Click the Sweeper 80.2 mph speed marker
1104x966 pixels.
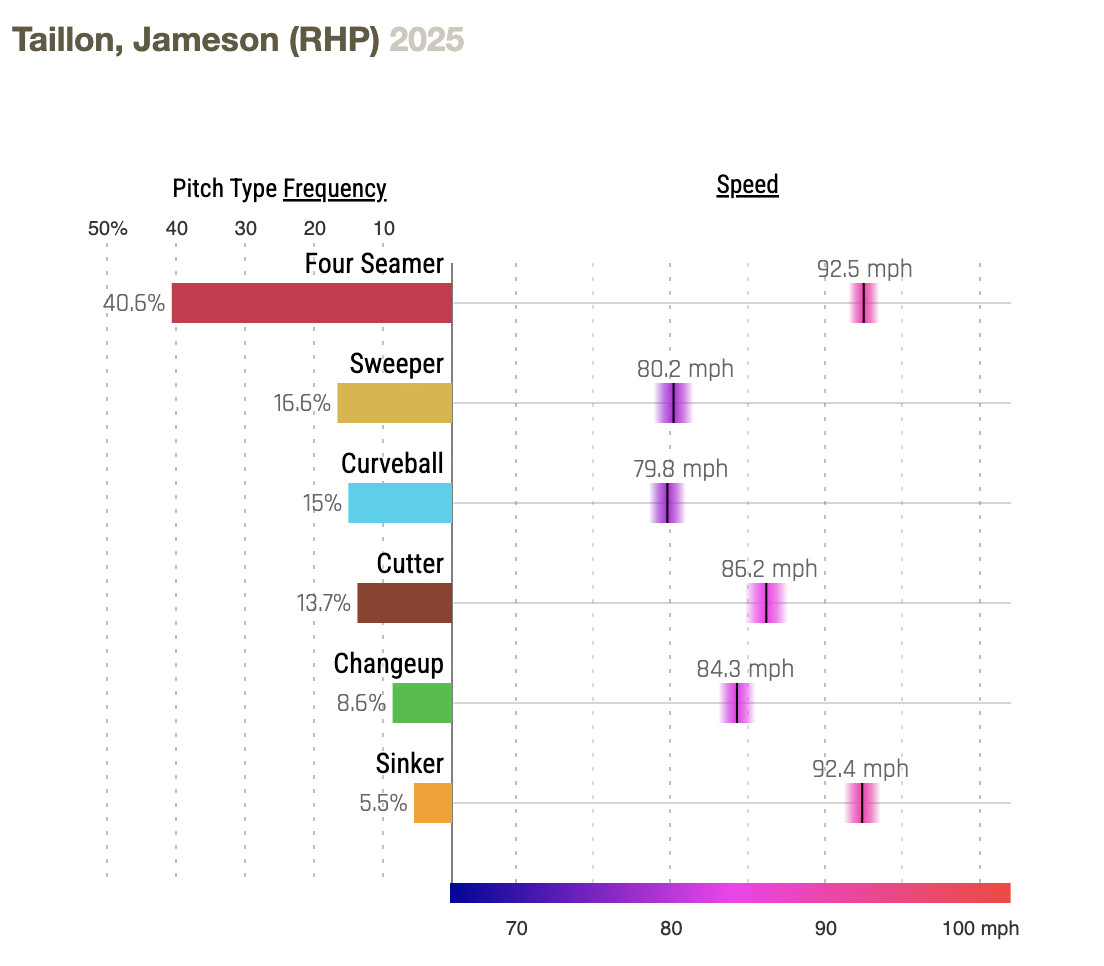tap(674, 403)
